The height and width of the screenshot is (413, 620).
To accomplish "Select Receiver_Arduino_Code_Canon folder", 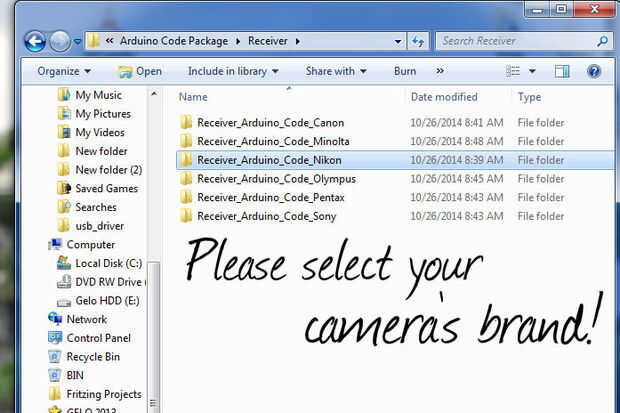I will [270, 123].
